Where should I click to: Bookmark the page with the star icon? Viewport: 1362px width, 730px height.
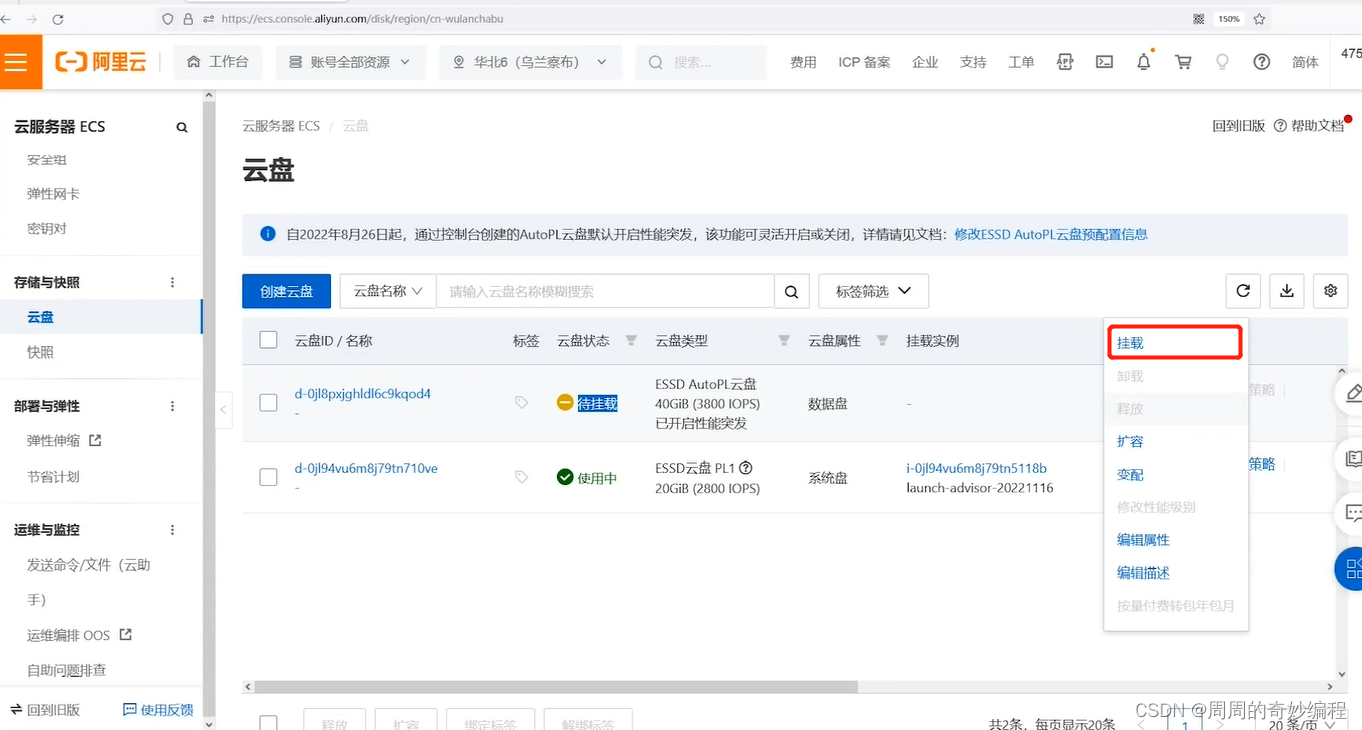point(1259,19)
